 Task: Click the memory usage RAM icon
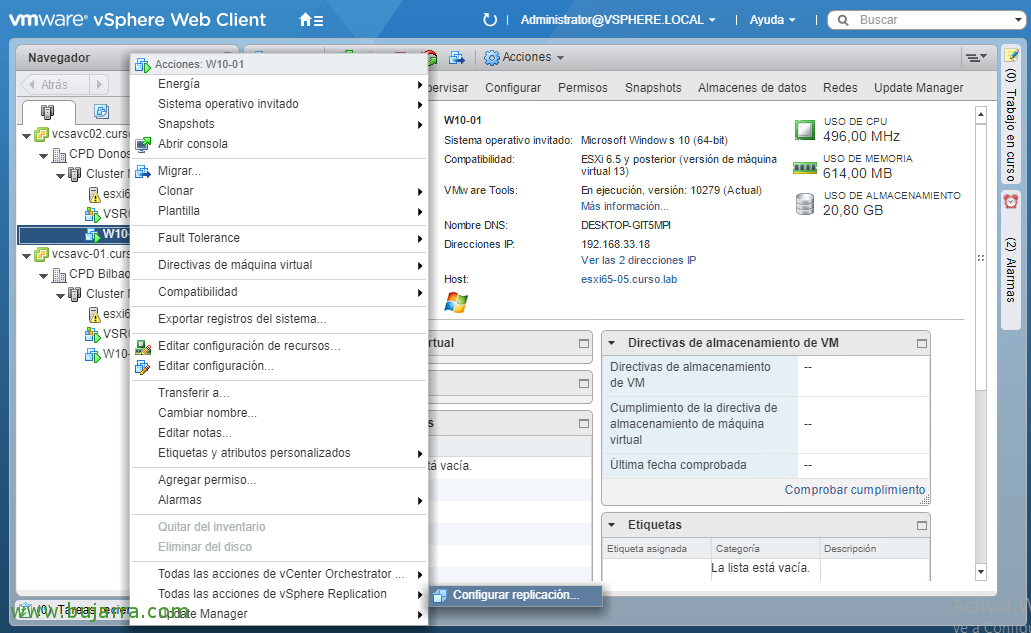click(x=805, y=168)
